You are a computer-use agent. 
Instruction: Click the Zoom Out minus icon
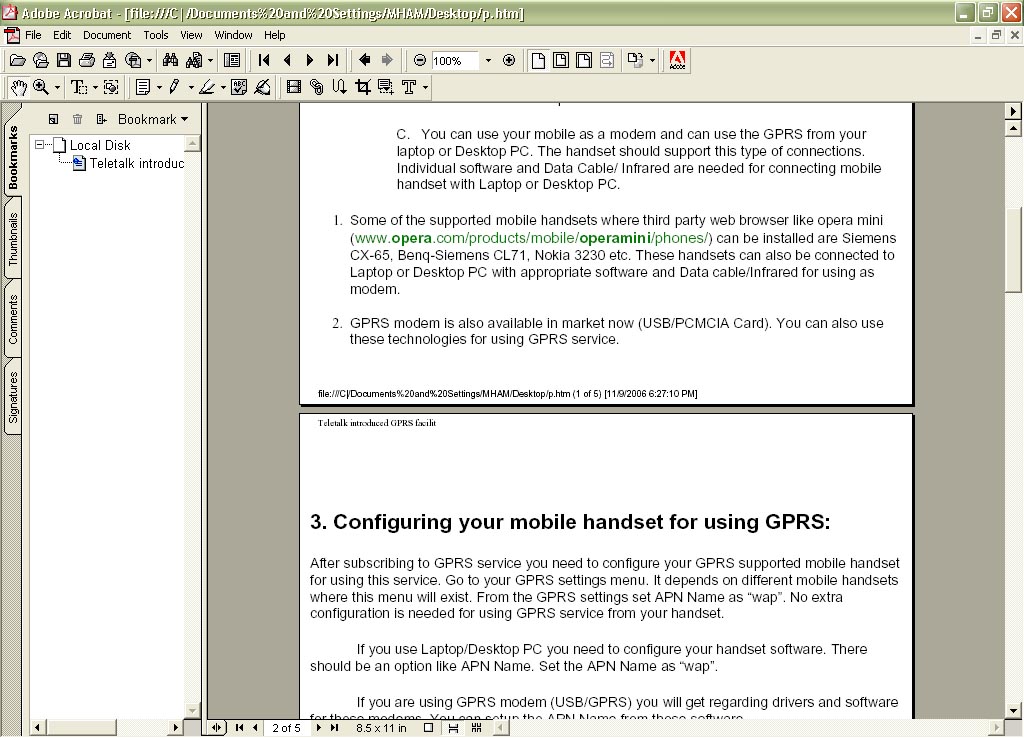420,61
